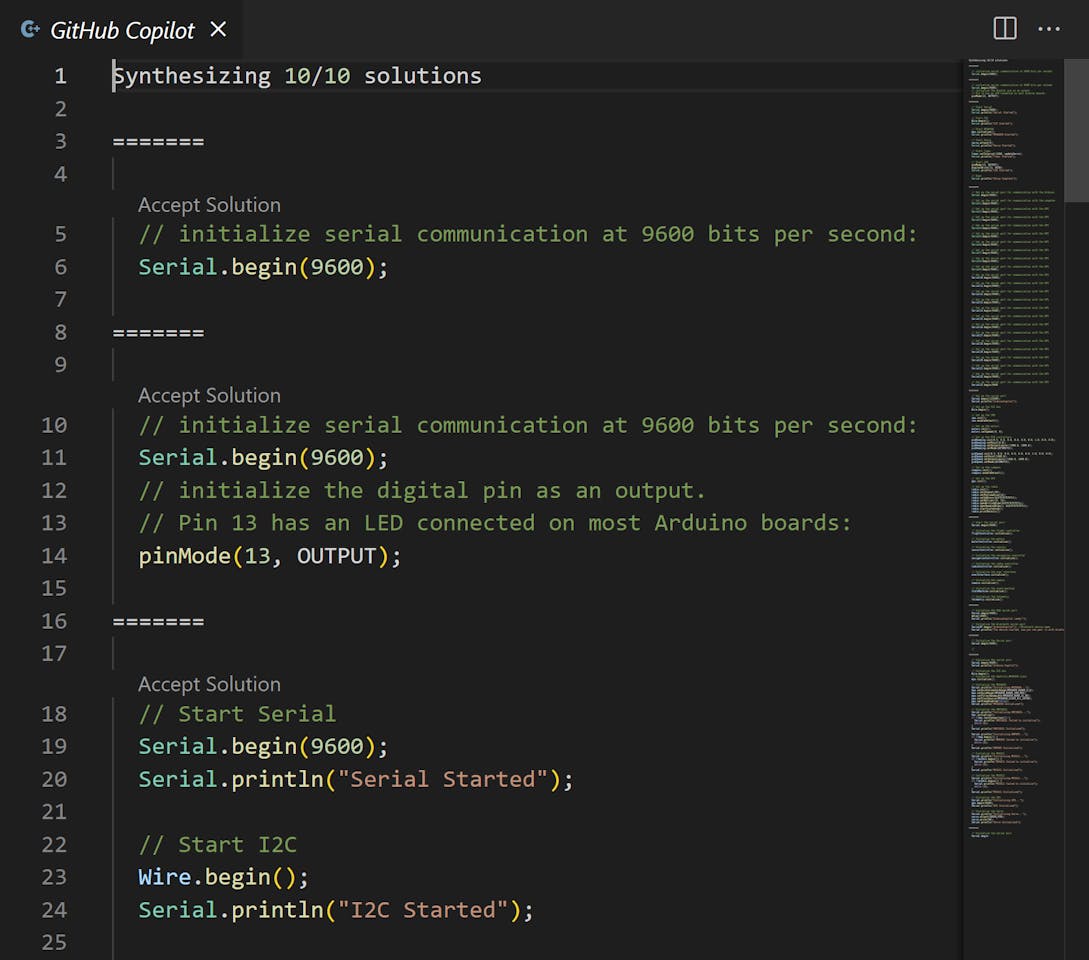Select the GitHub Copilot tab title

point(122,31)
